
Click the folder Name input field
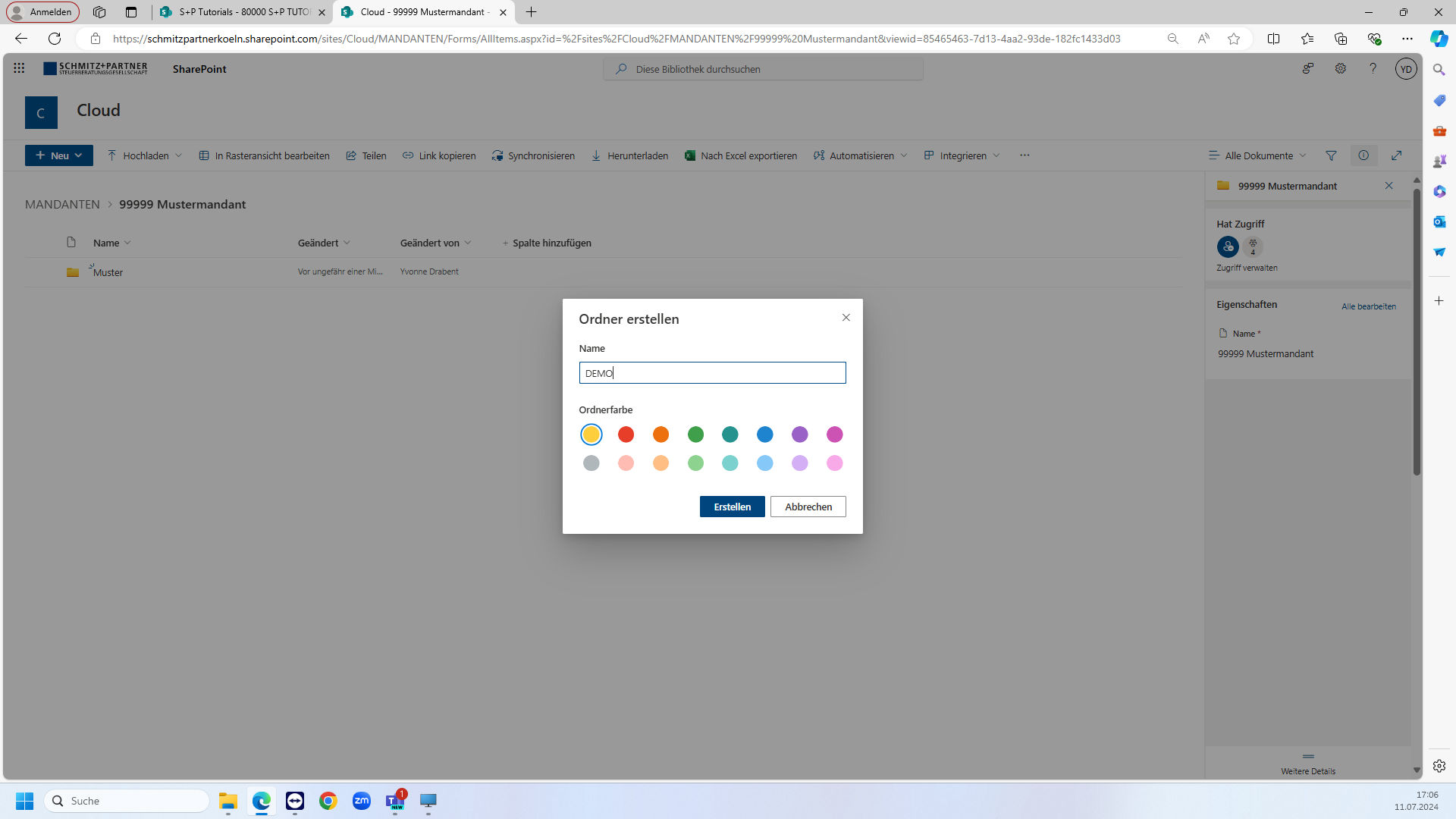[712, 373]
